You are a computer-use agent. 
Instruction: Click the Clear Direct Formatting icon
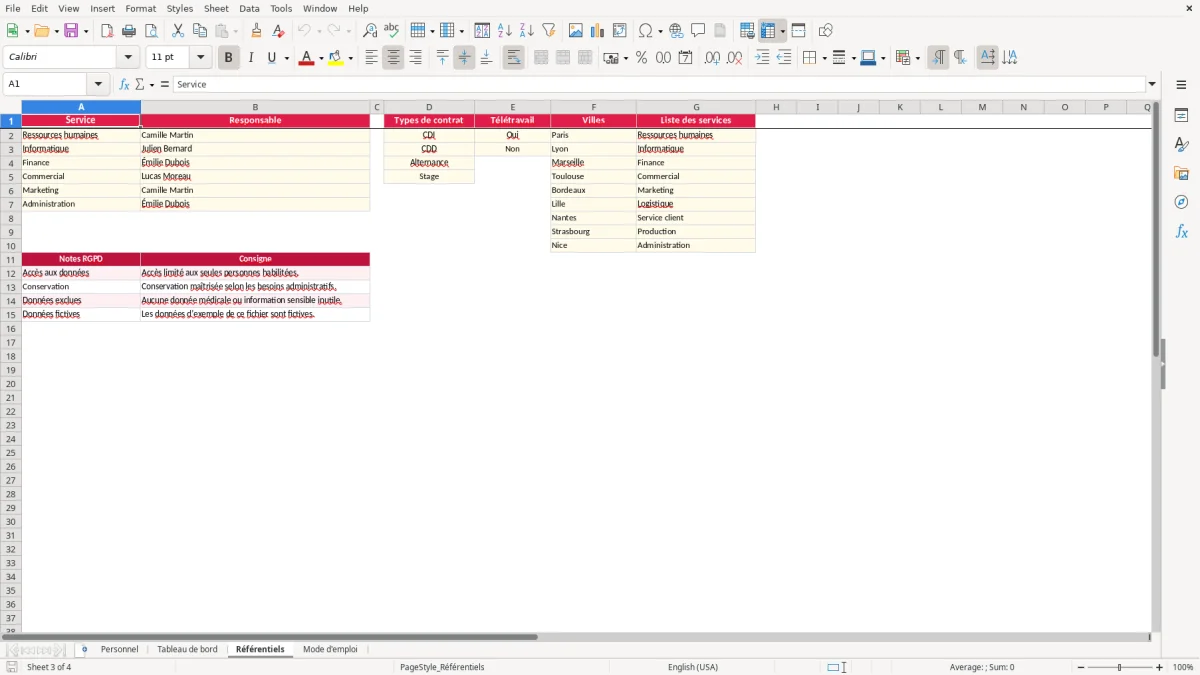(278, 31)
